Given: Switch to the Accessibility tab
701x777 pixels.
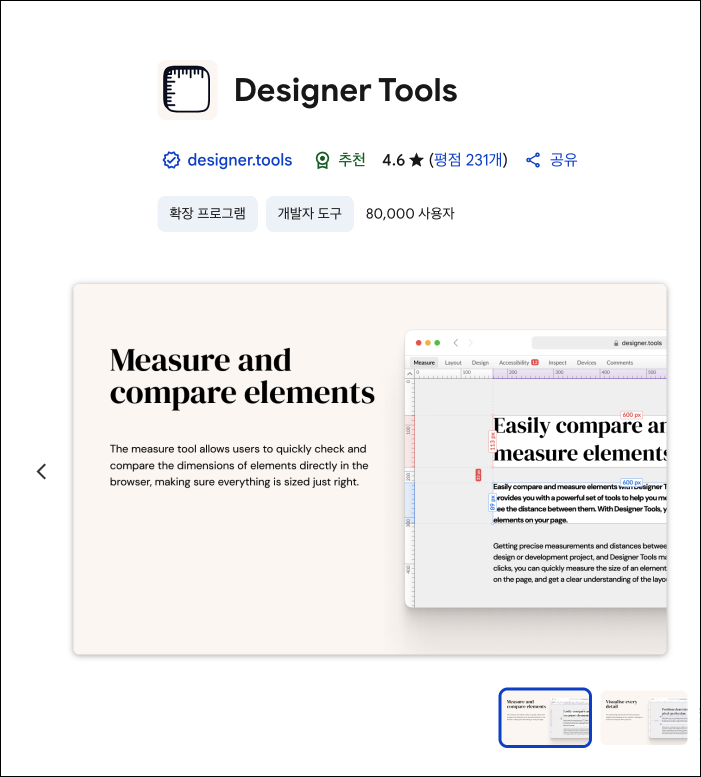Looking at the screenshot, I should 514,362.
